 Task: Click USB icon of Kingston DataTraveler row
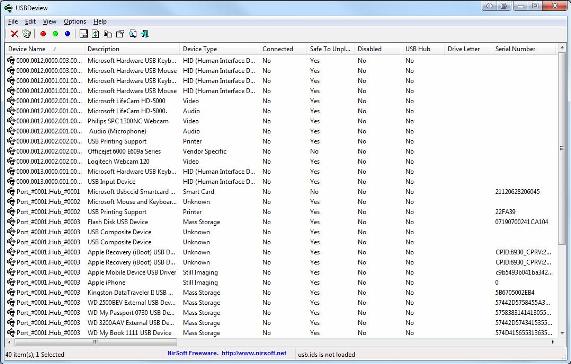click(x=11, y=292)
